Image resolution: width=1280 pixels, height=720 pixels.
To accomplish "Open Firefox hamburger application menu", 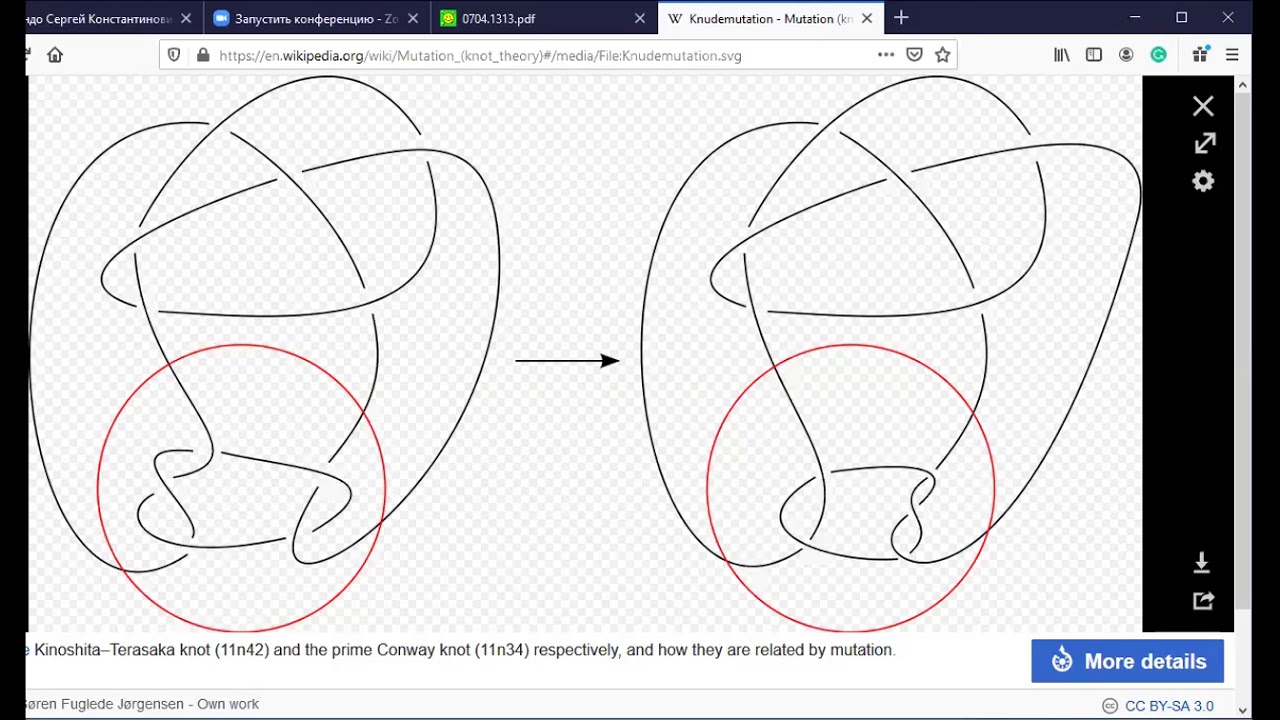I will coord(1232,55).
